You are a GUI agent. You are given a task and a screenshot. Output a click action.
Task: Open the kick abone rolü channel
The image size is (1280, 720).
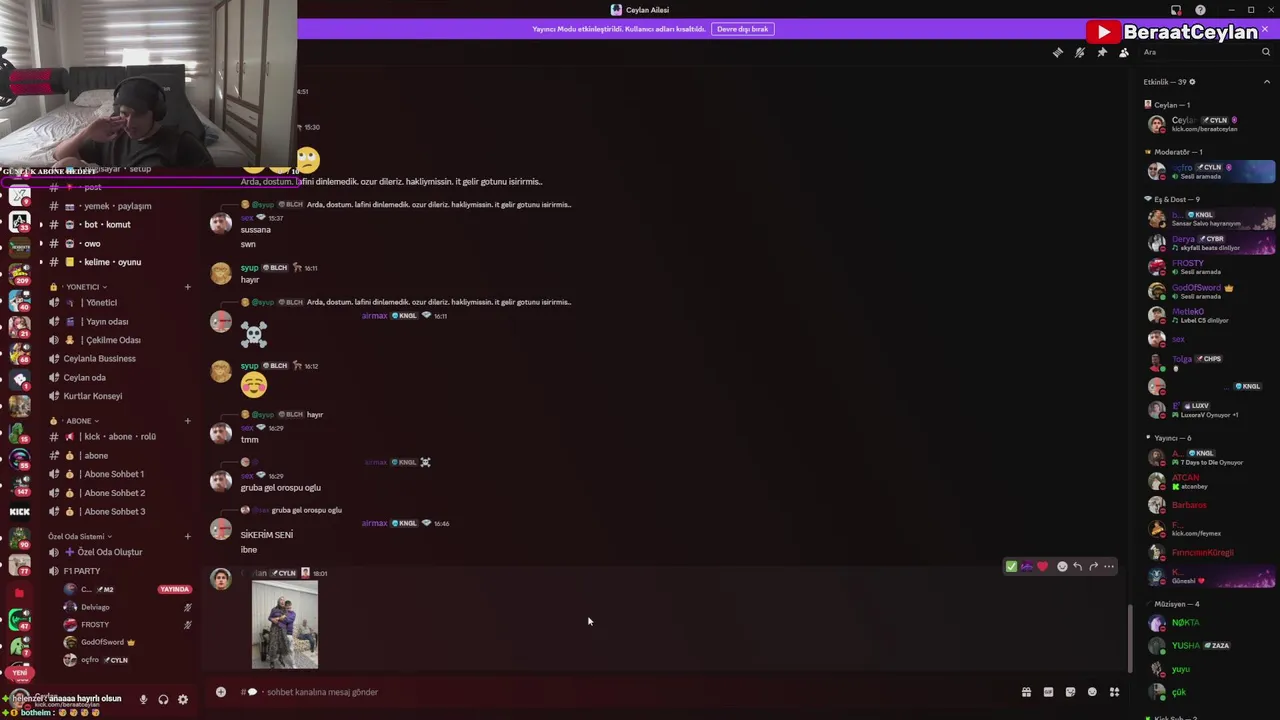click(x=118, y=437)
